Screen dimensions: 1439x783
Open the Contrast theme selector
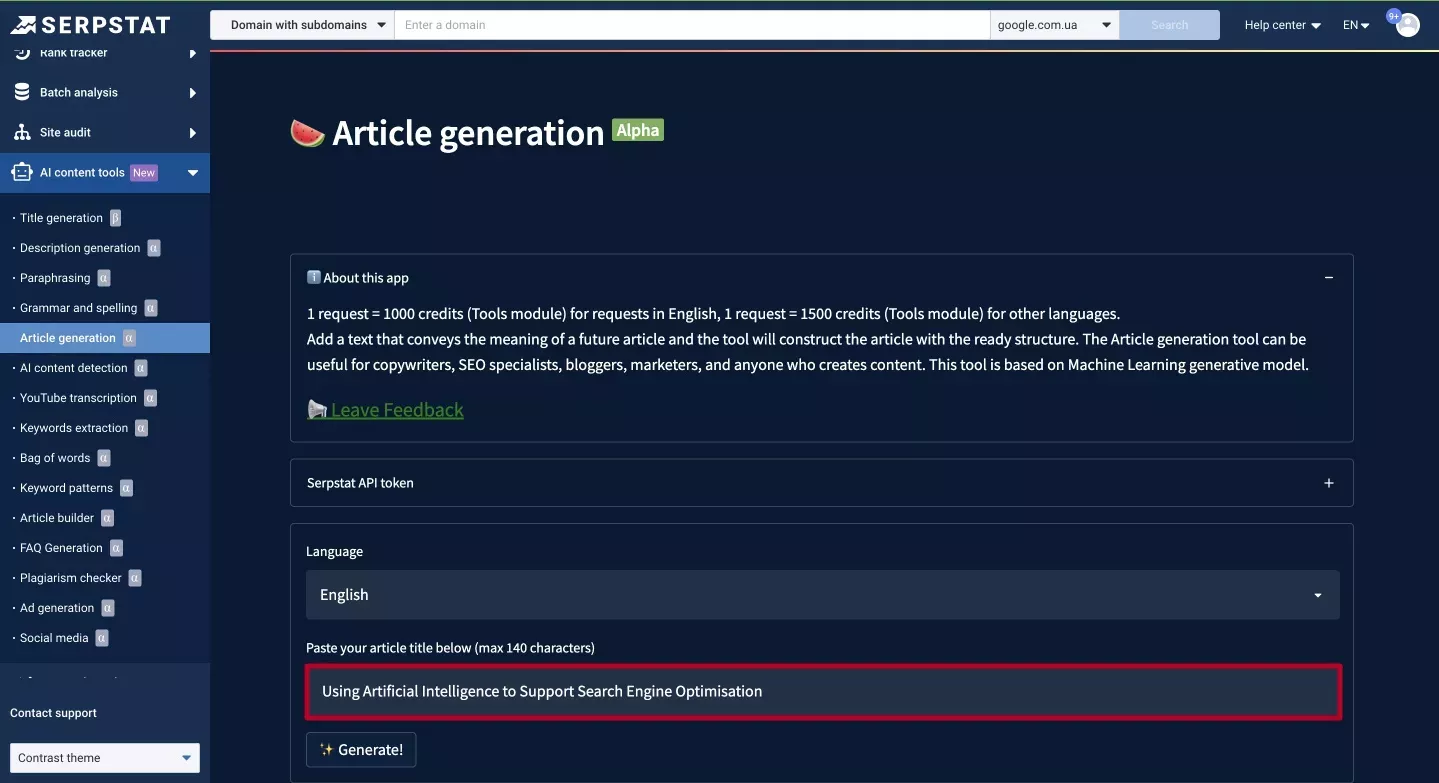[105, 758]
